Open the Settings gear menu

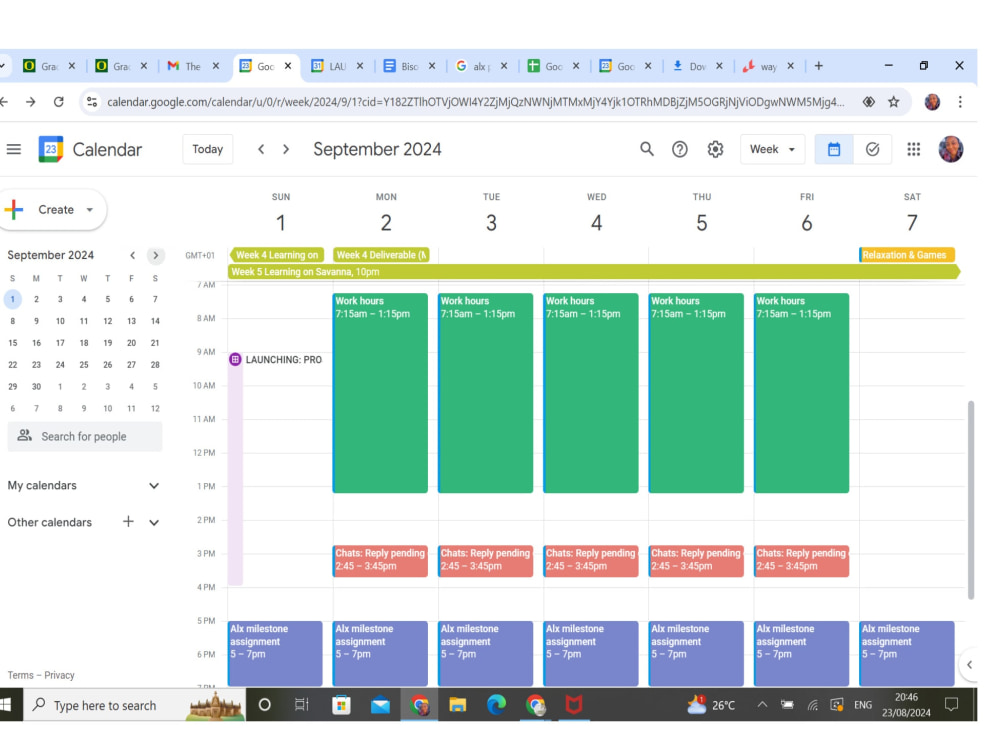click(715, 149)
